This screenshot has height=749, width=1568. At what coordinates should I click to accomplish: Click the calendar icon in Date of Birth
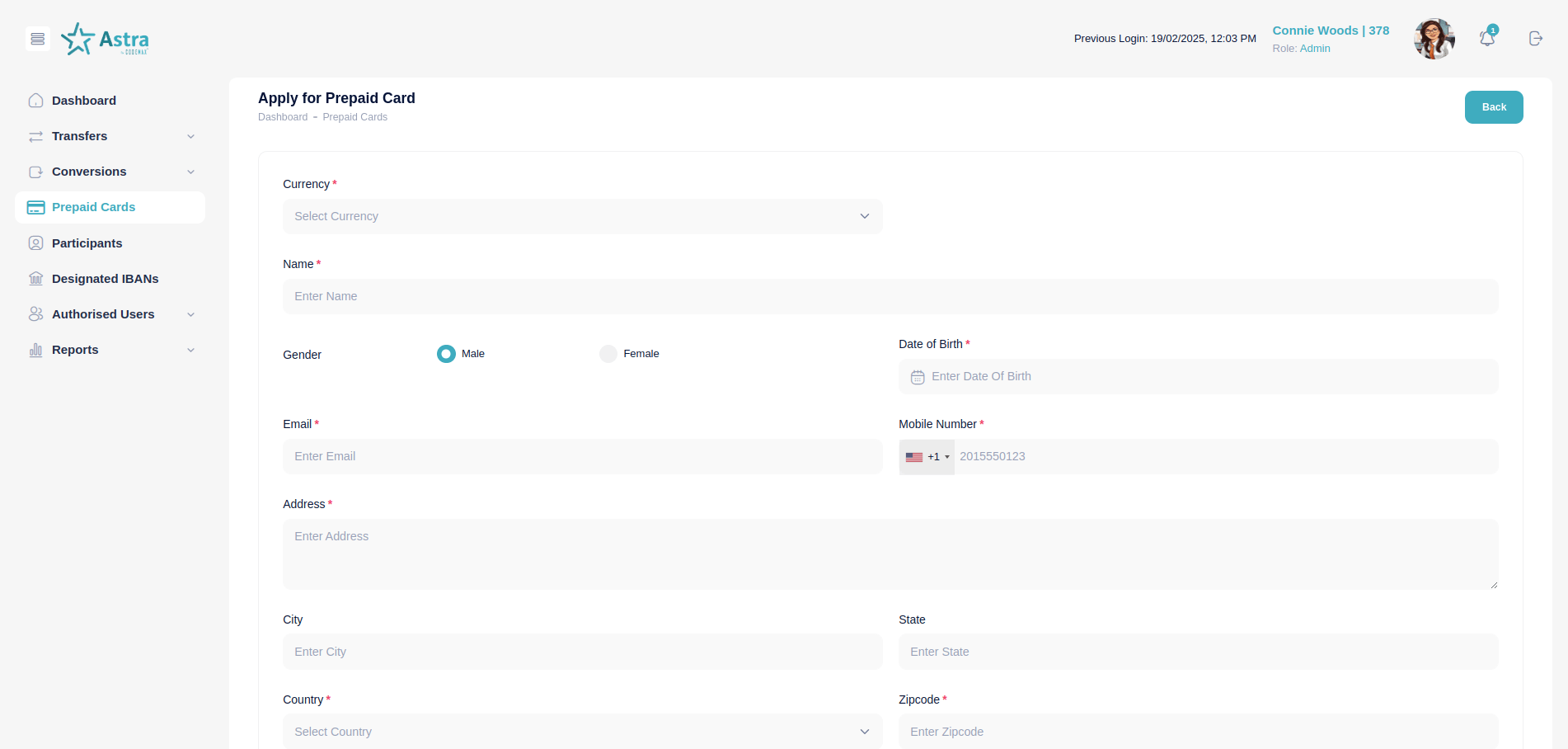[918, 377]
